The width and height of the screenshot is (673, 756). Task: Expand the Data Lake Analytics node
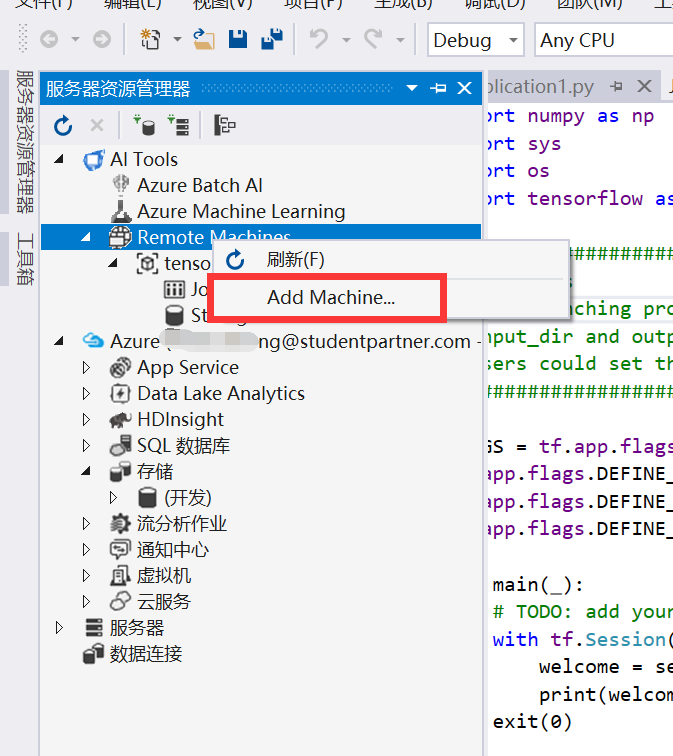click(x=86, y=393)
